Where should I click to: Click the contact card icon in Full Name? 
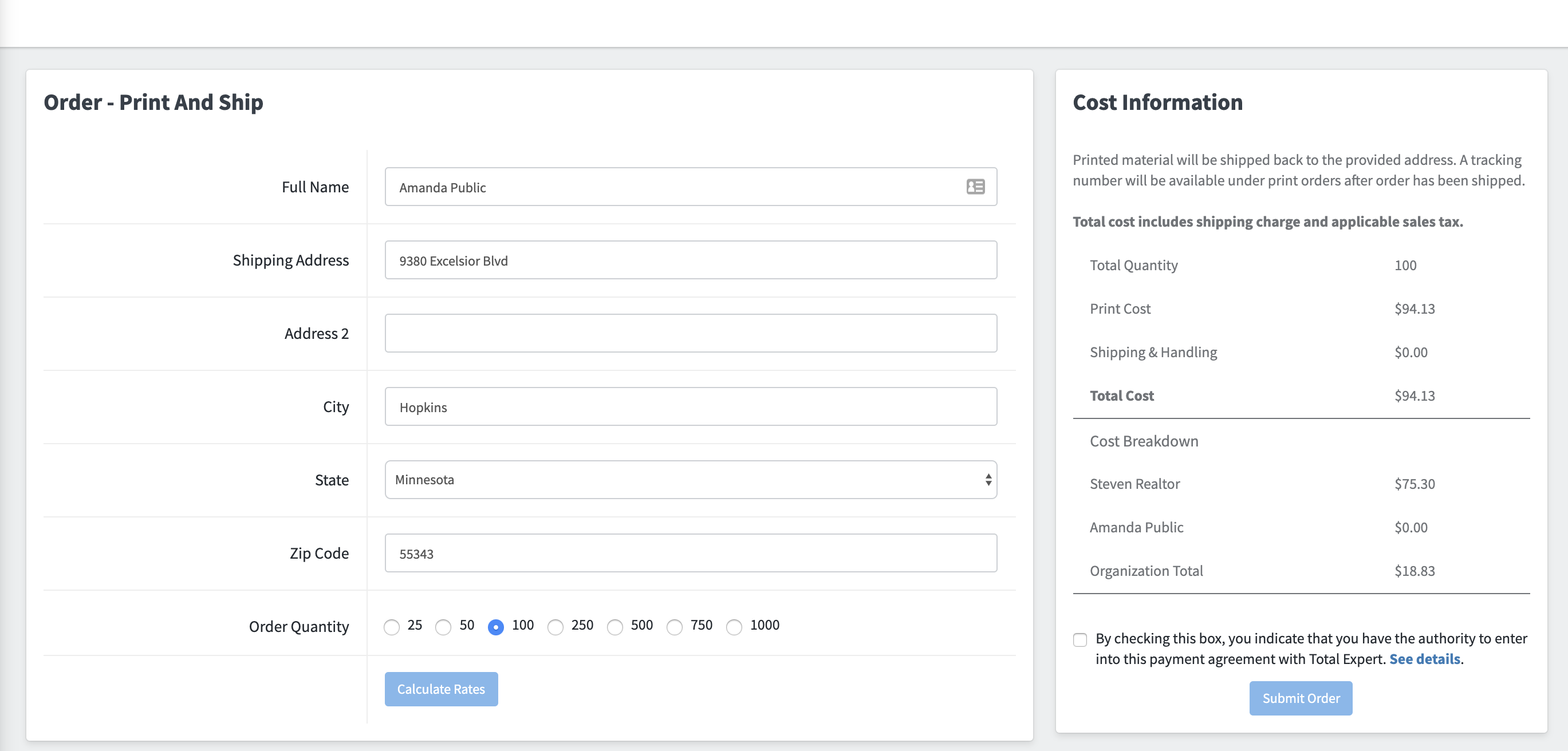(x=975, y=187)
